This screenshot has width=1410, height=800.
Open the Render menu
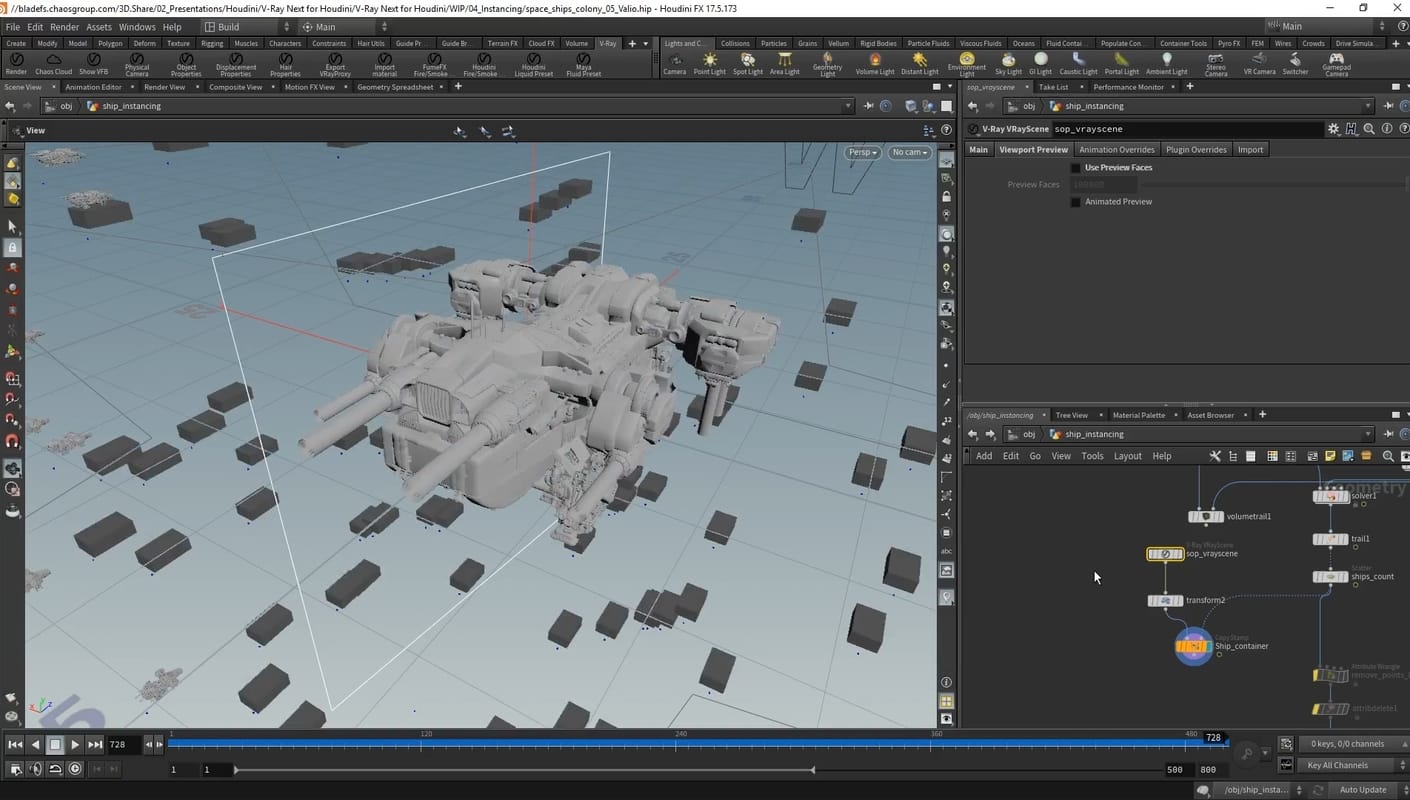pyautogui.click(x=64, y=27)
